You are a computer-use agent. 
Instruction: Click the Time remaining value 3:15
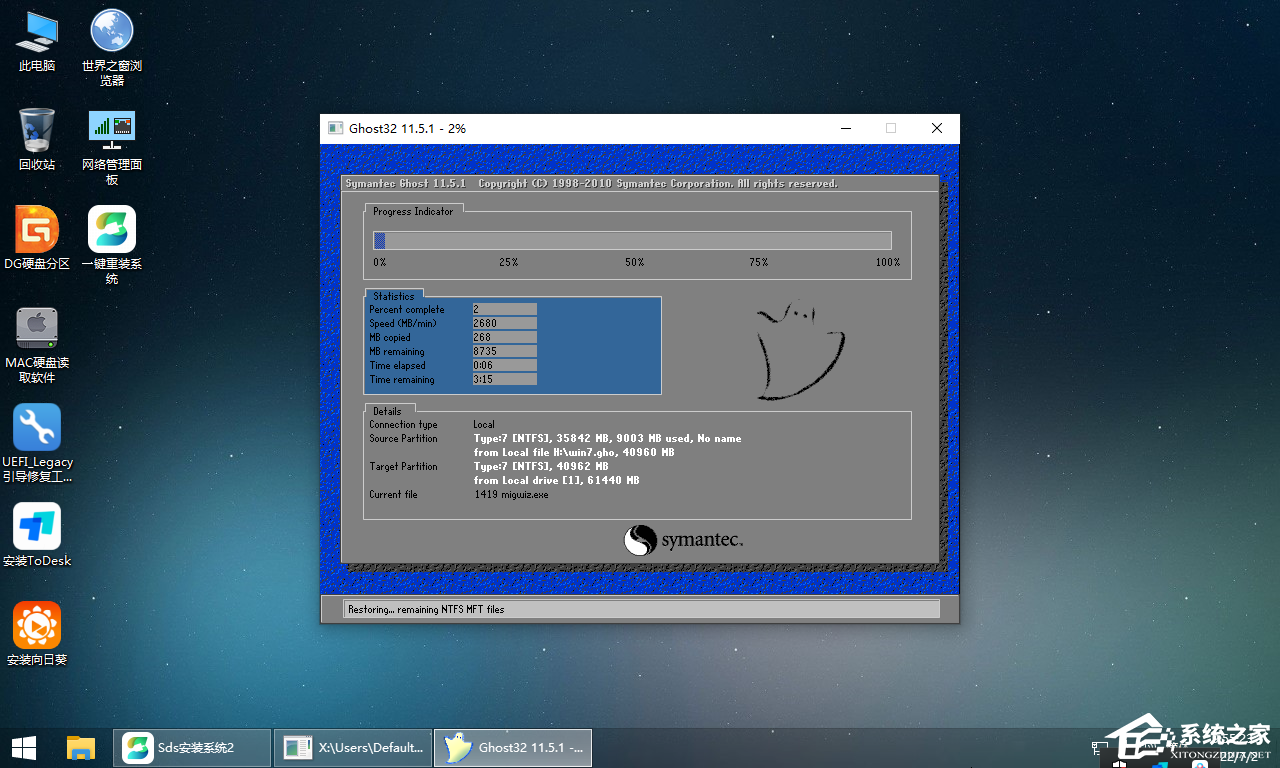tap(504, 379)
